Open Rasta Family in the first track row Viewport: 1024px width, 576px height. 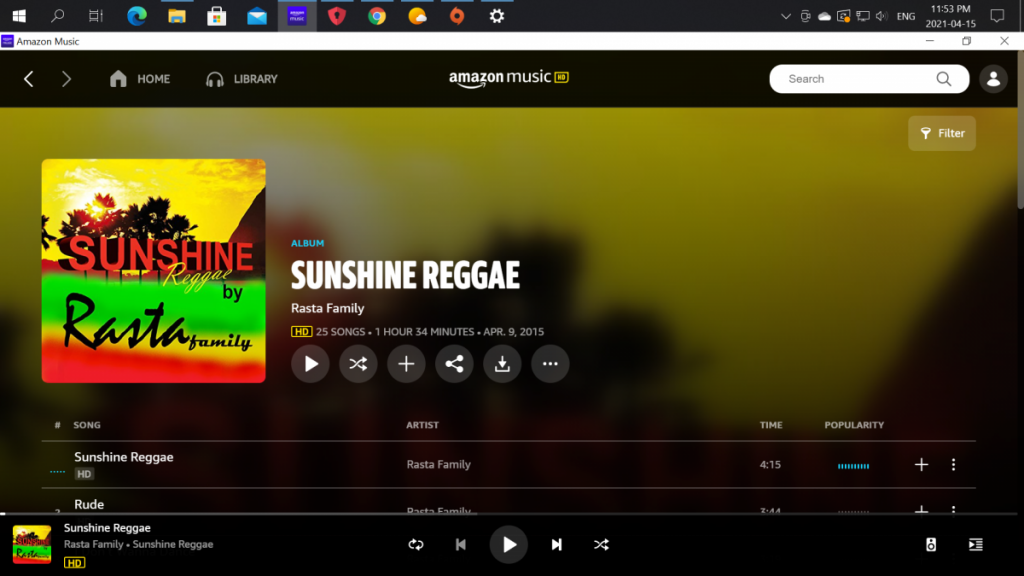click(438, 464)
